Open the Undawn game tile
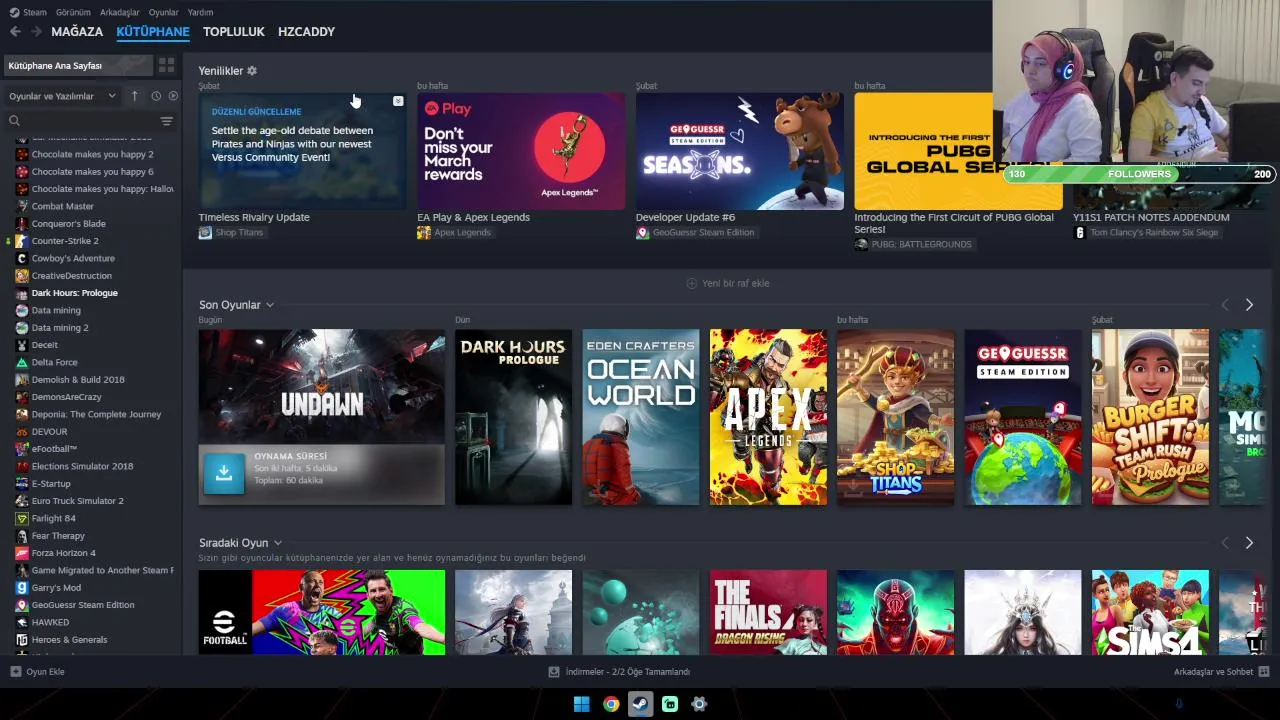The width and height of the screenshot is (1280, 720). click(x=321, y=417)
